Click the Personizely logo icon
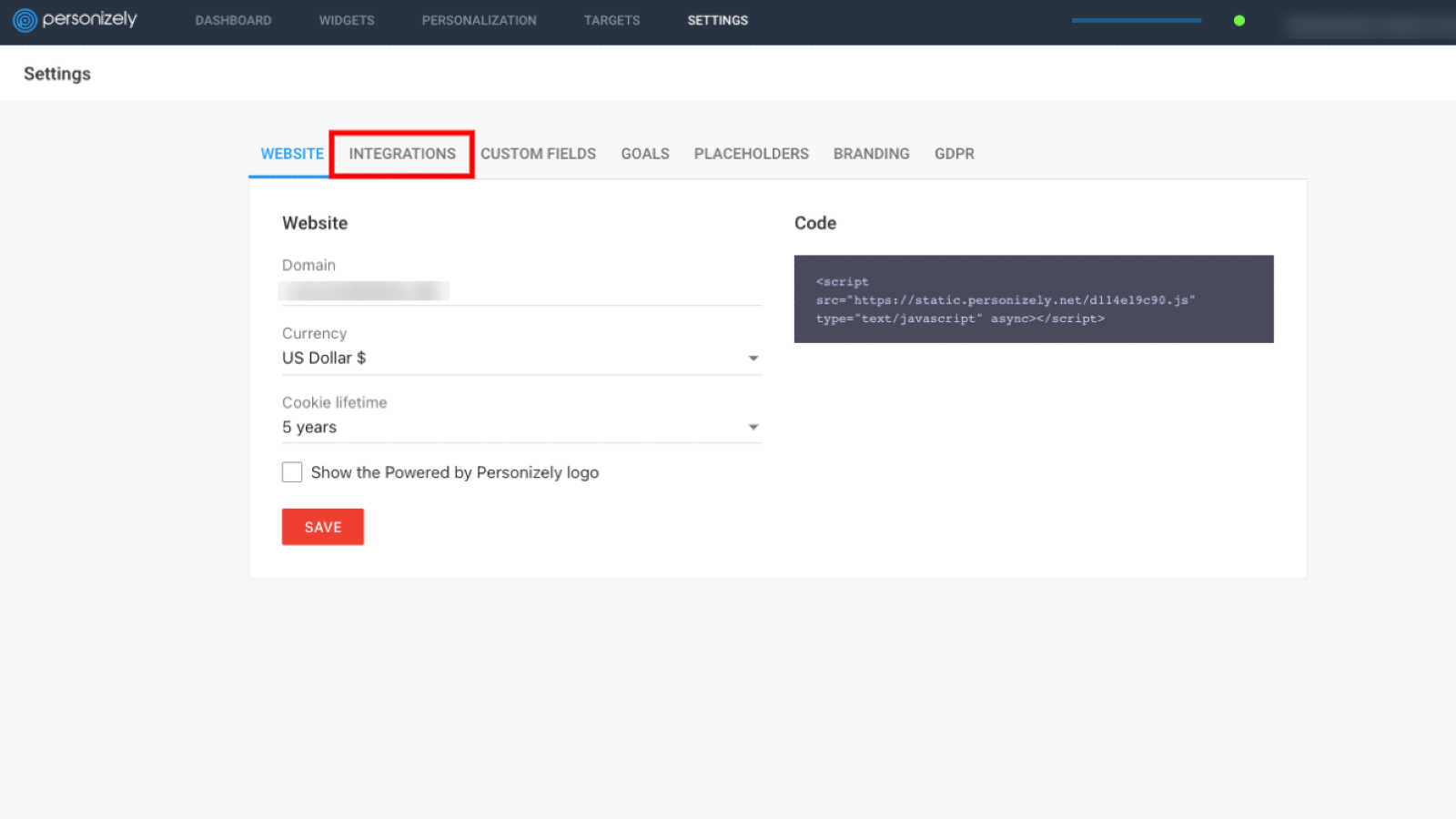Image resolution: width=1456 pixels, height=819 pixels. point(25,20)
